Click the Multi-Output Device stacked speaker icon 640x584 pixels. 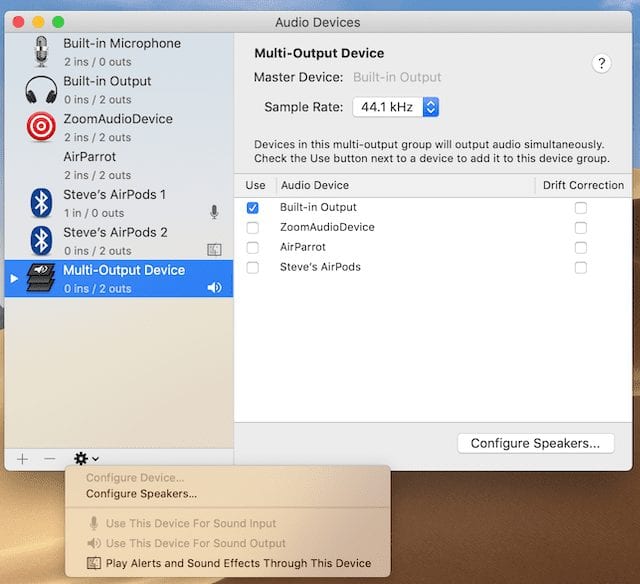point(40,278)
